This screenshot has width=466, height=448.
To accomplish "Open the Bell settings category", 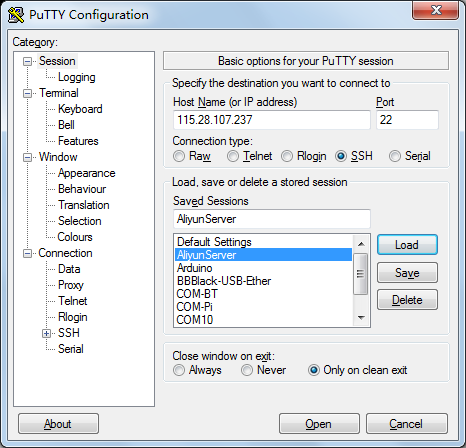I will coord(66,125).
